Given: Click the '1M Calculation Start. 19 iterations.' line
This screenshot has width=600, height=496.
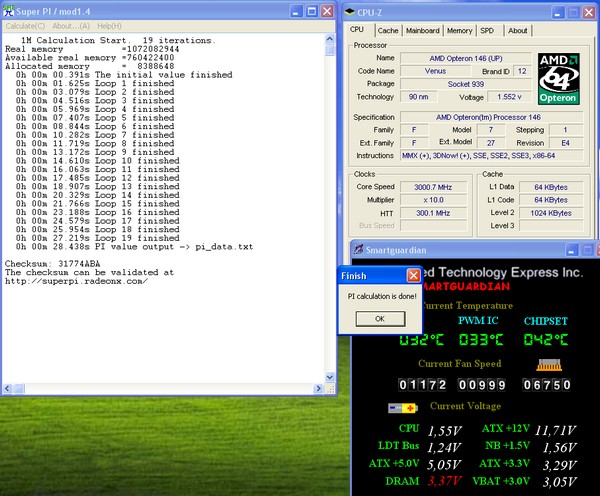Looking at the screenshot, I should (x=118, y=40).
